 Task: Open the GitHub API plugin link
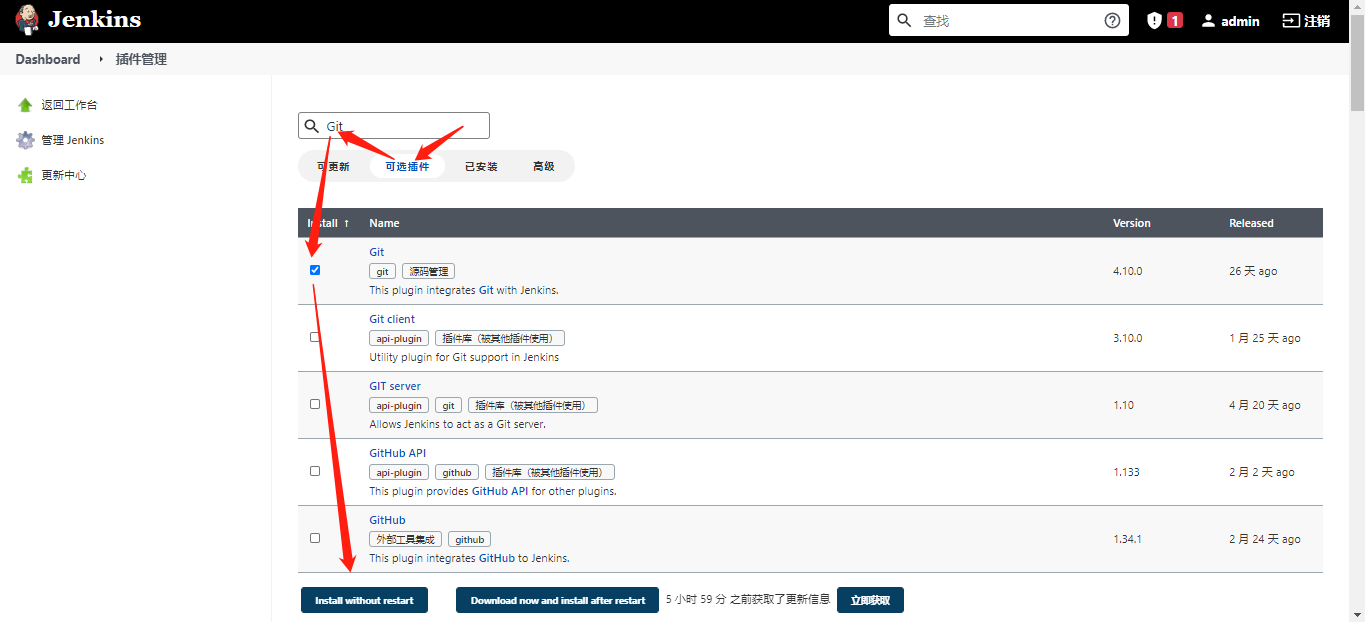click(397, 453)
